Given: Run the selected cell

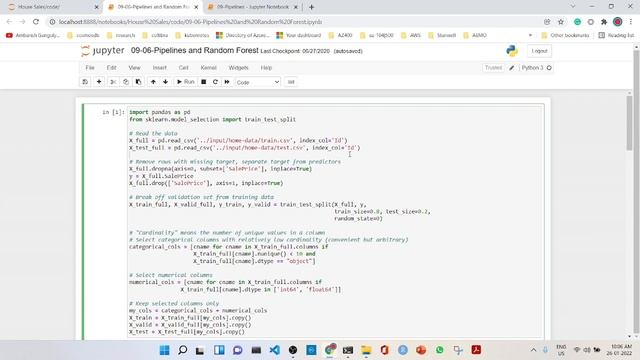Looking at the screenshot, I should pyautogui.click(x=186, y=82).
